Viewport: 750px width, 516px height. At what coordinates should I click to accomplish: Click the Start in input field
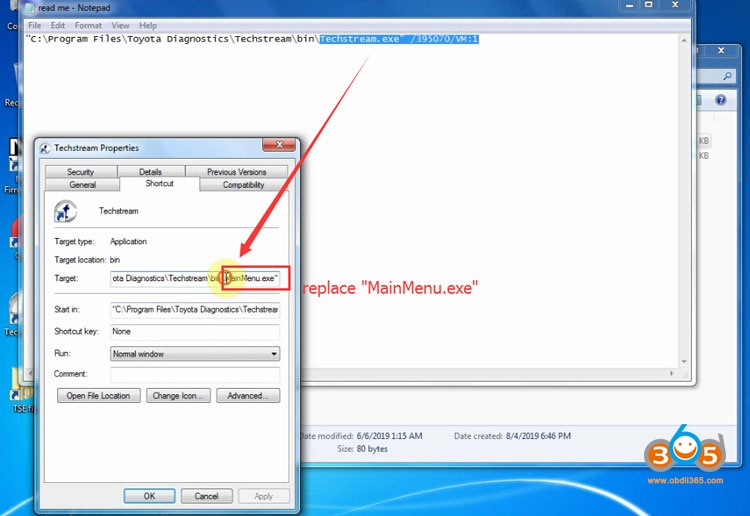(195, 309)
